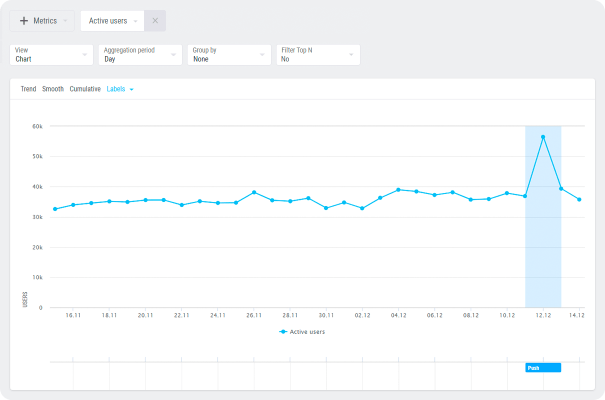Viewport: 605px width, 400px height.
Task: Click the first data point on the line
Action: pyautogui.click(x=55, y=209)
